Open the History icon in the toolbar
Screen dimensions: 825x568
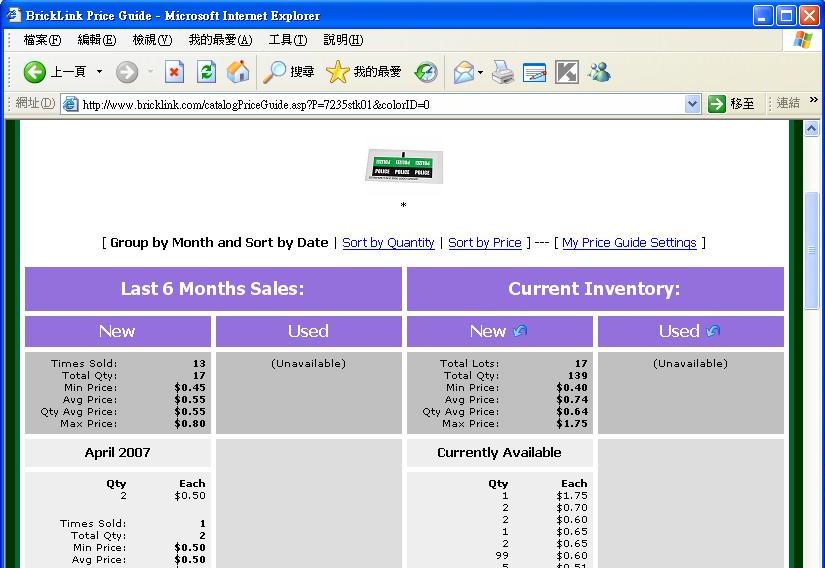point(426,72)
